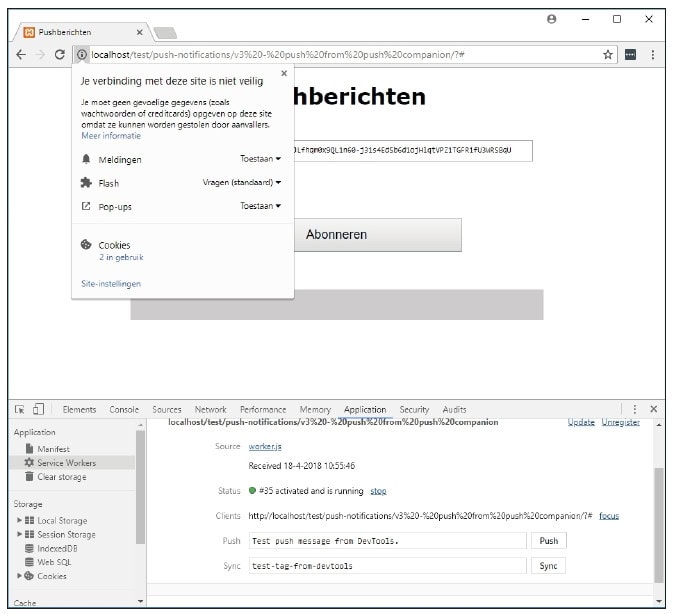Click main panel scrollbar down arrow
Image resolution: width=673 pixels, height=614 pixels.
659,602
